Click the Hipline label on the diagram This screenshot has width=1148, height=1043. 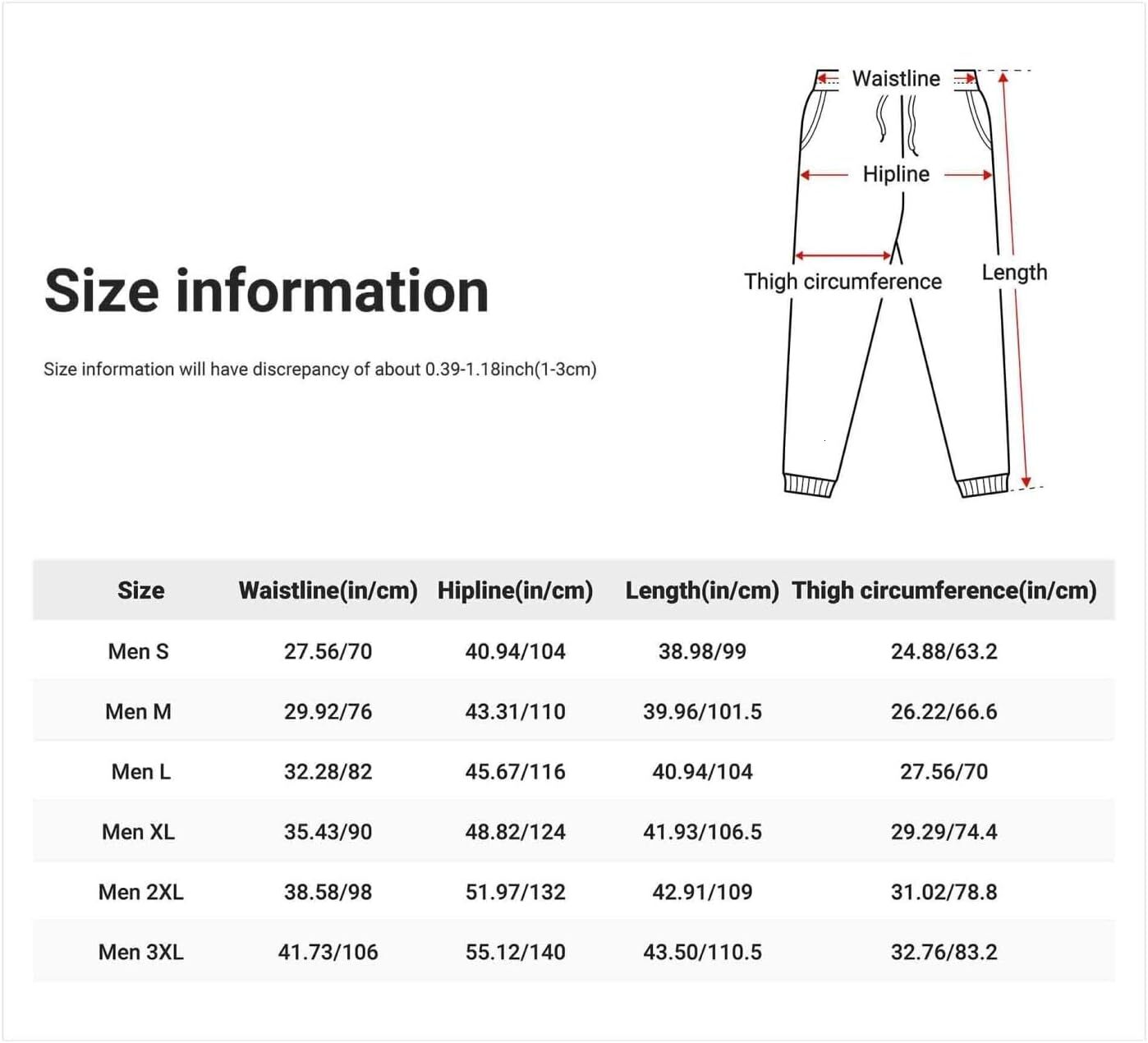pos(896,174)
